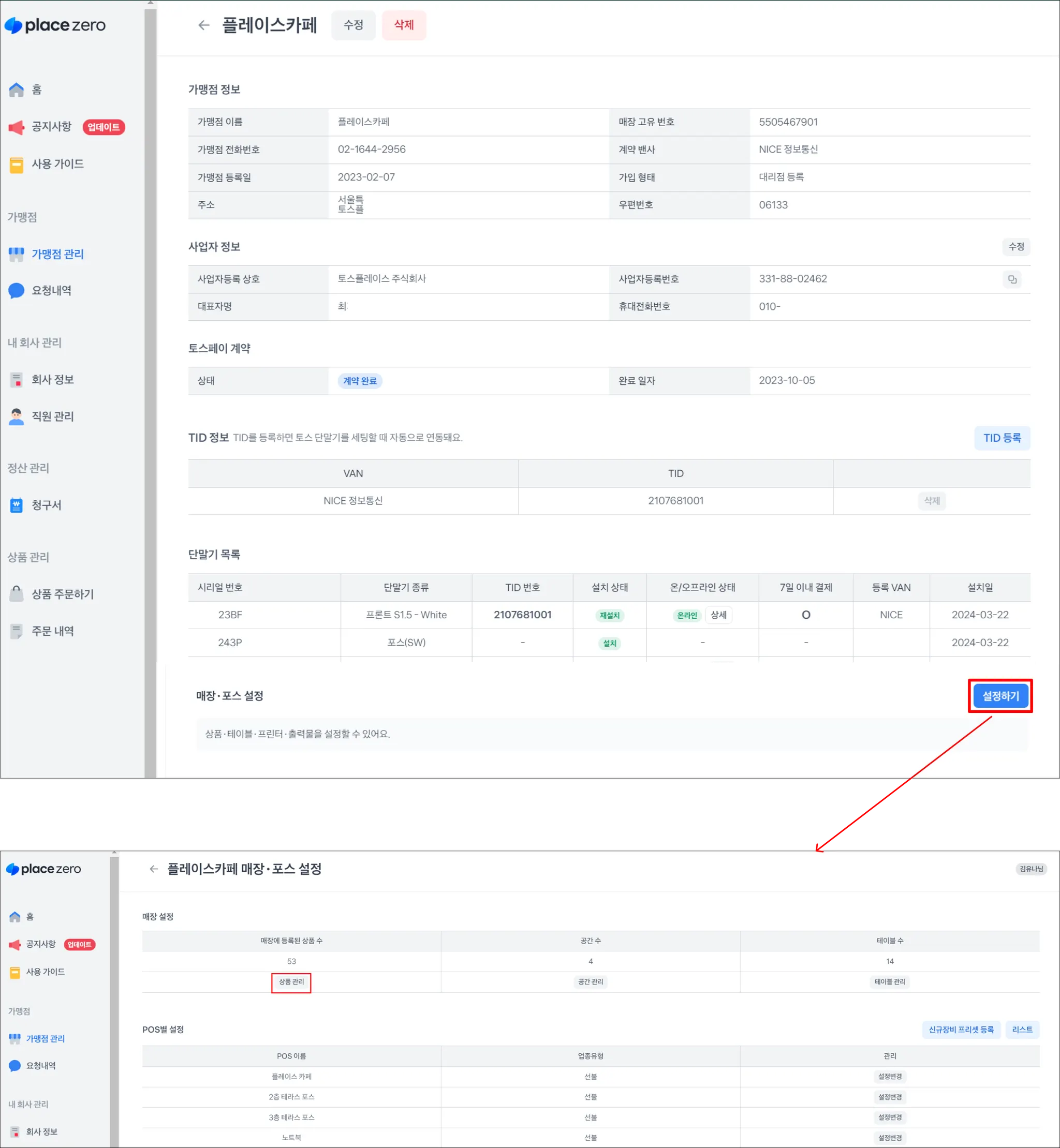Click 신규장비 프리셋 등록 button
Image resolution: width=1060 pixels, height=1148 pixels.
[961, 1030]
